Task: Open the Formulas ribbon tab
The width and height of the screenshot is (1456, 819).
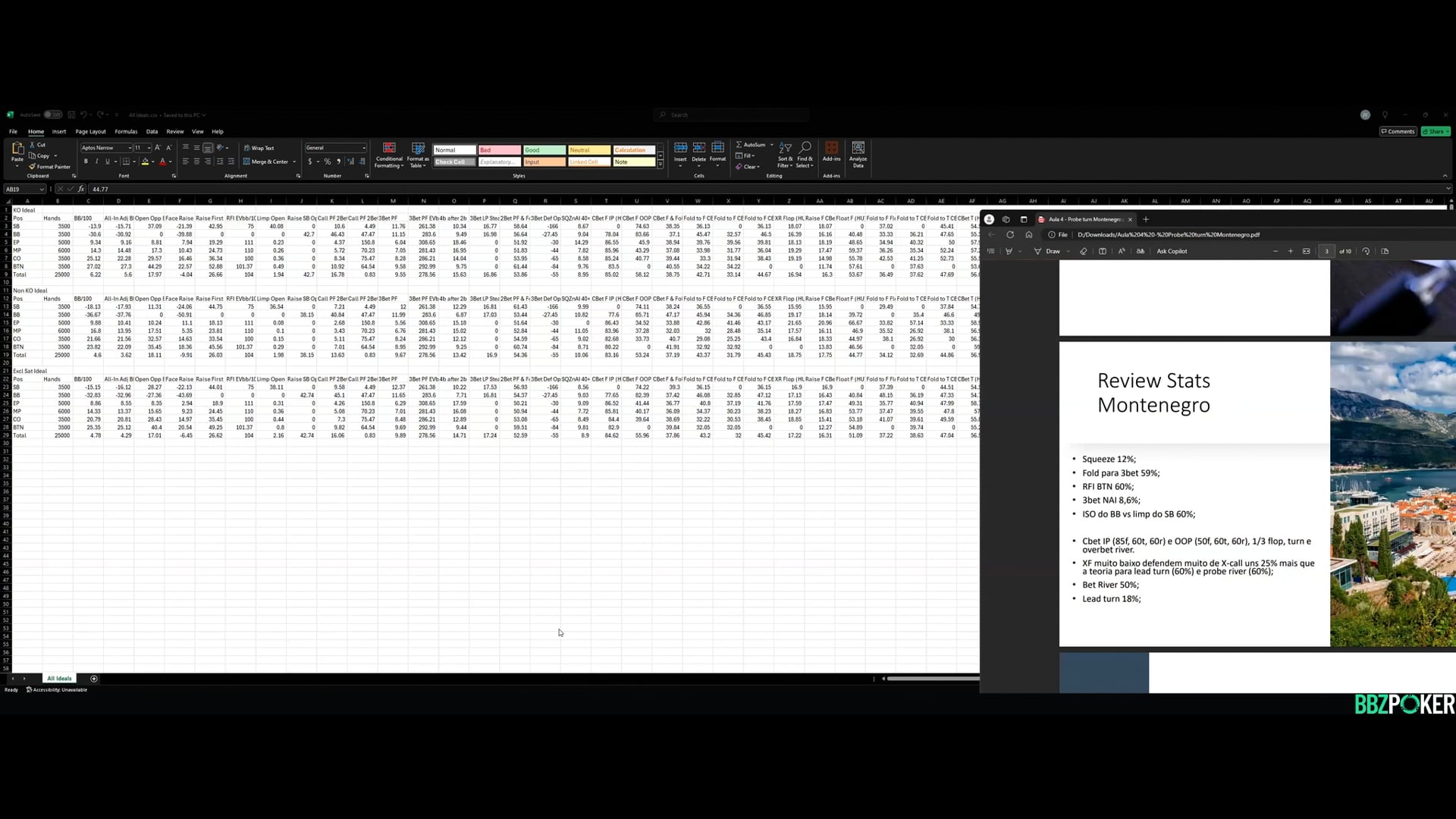Action: click(126, 132)
